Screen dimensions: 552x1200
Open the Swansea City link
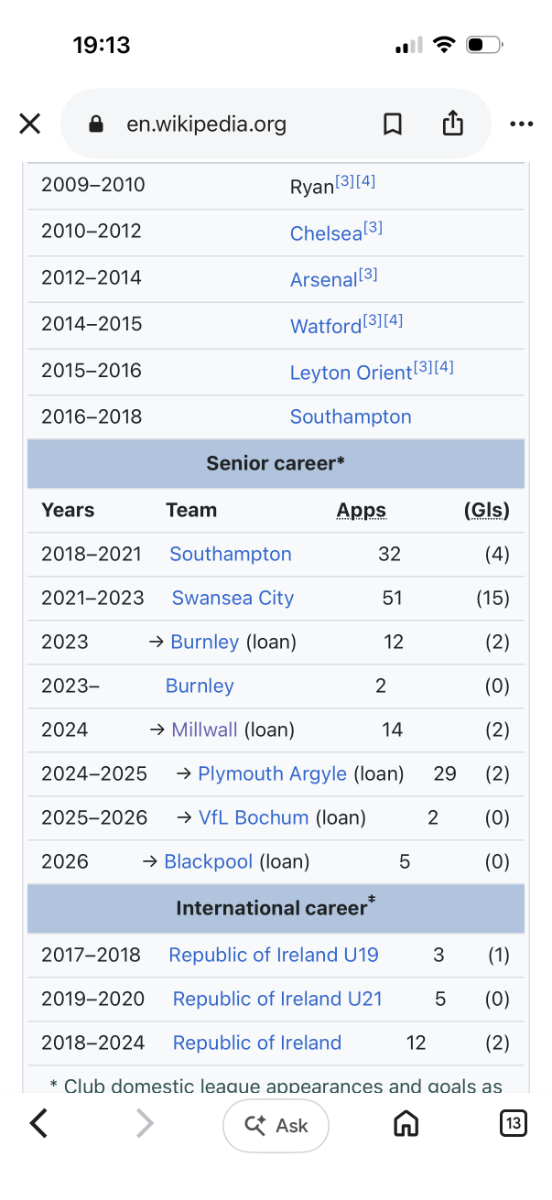point(233,598)
